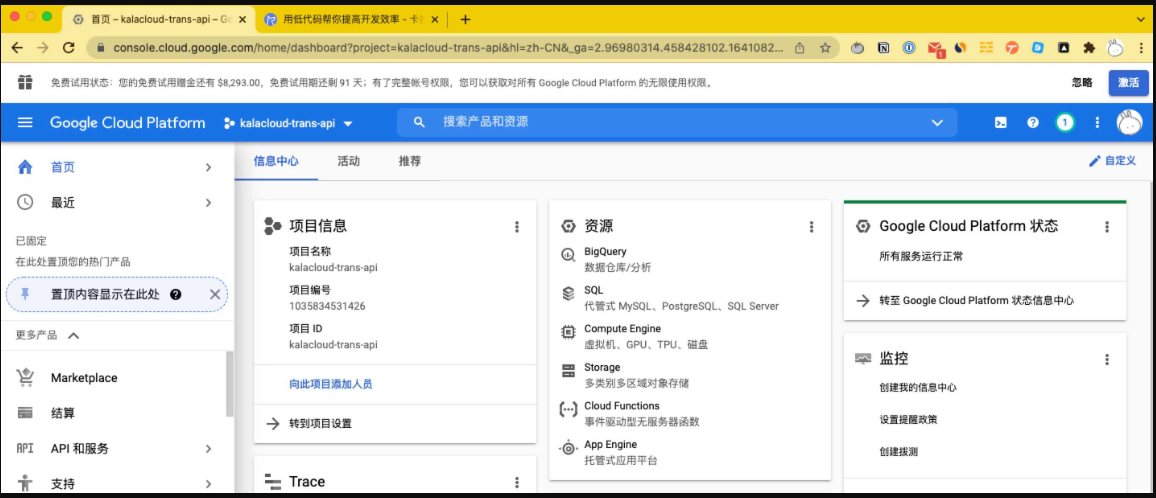Bookmark this page with star icon
The height and width of the screenshot is (498, 1156).
coord(825,48)
